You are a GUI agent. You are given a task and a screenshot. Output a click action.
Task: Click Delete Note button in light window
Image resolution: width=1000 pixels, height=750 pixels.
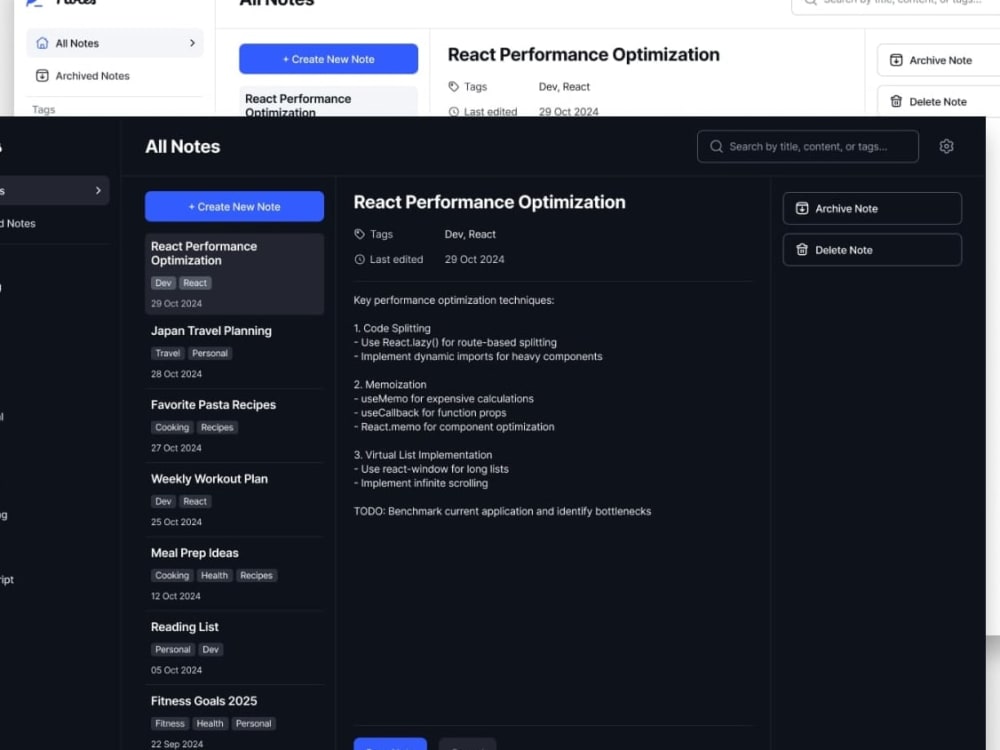(938, 101)
